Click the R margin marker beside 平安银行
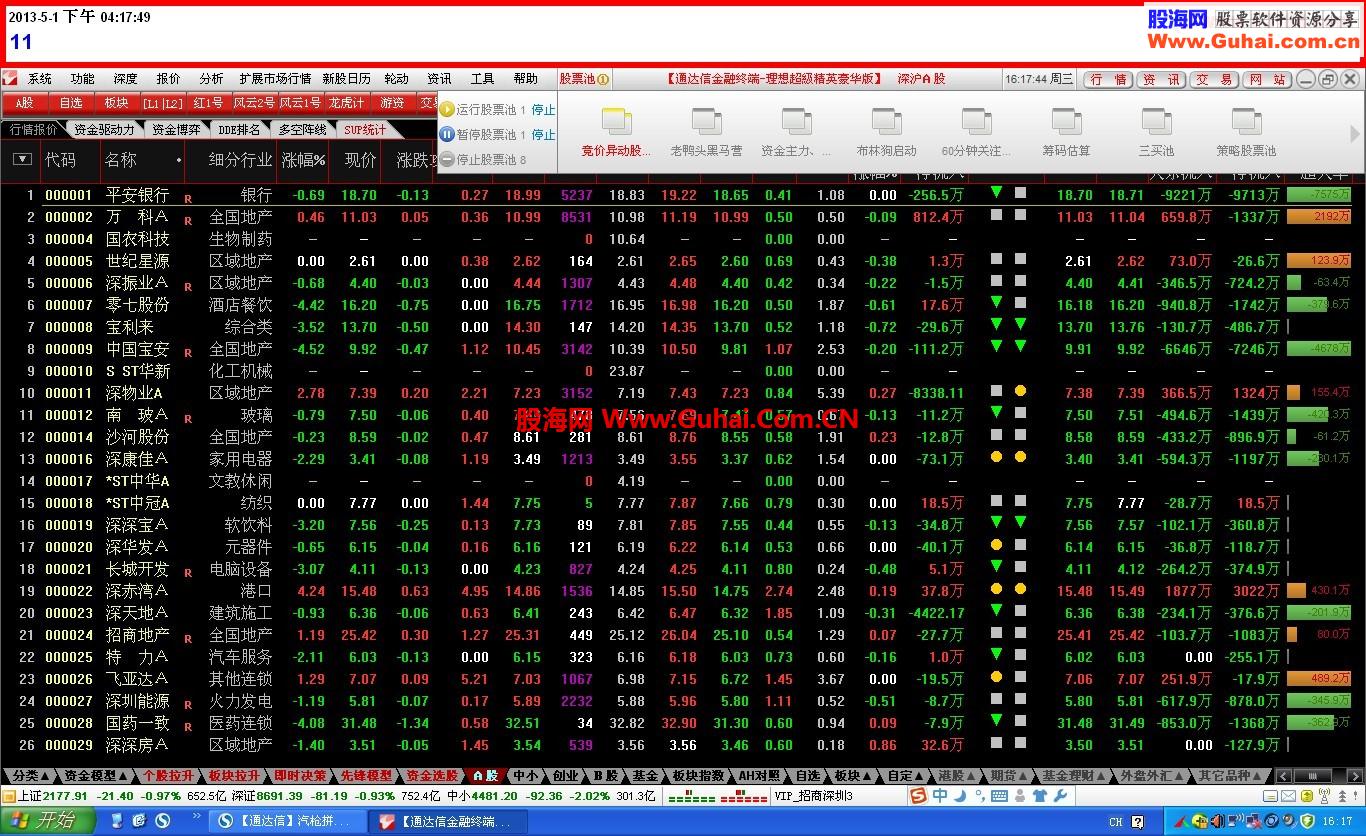 pos(187,199)
